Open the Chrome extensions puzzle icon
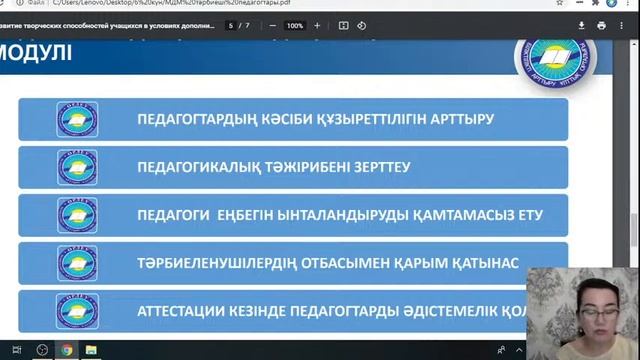The image size is (640, 360). click(596, 3)
